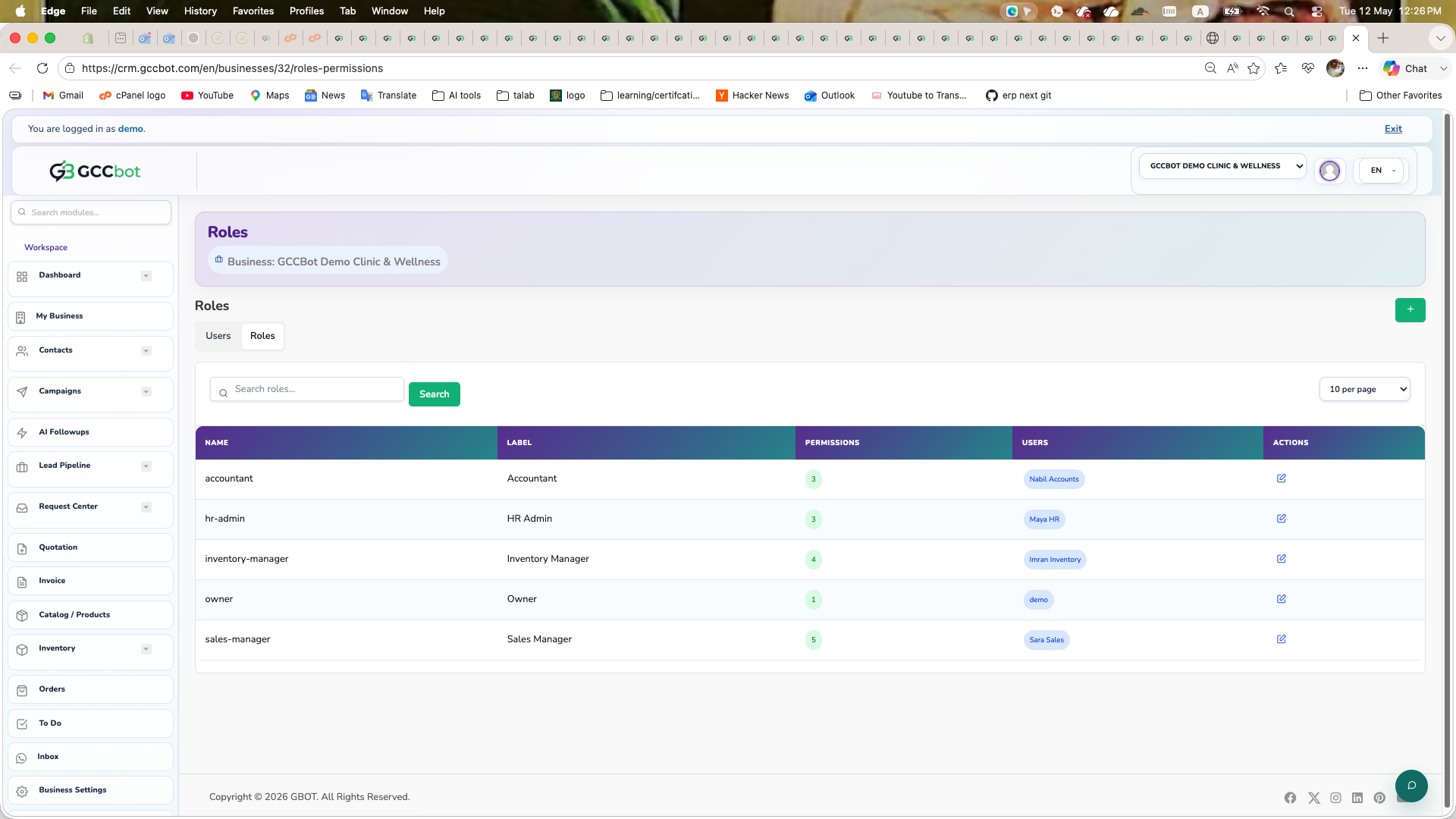Click the green add role plus button
Viewport: 1456px width, 819px height.
(x=1410, y=309)
